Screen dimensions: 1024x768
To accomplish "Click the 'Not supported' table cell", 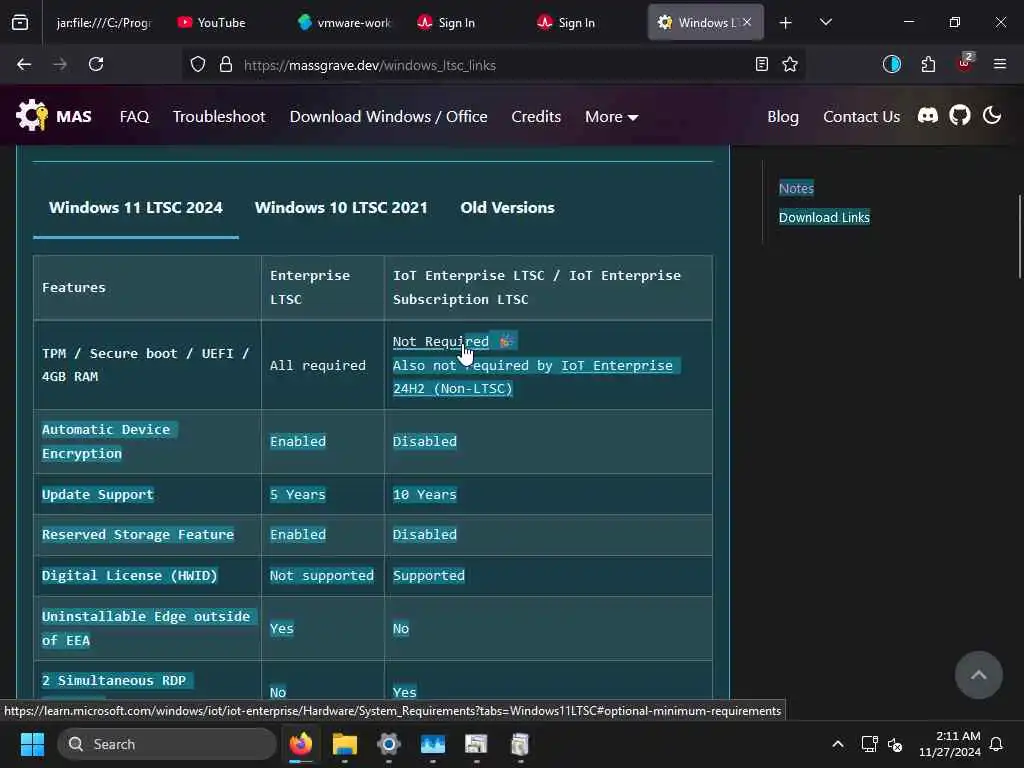I will coord(322,575).
